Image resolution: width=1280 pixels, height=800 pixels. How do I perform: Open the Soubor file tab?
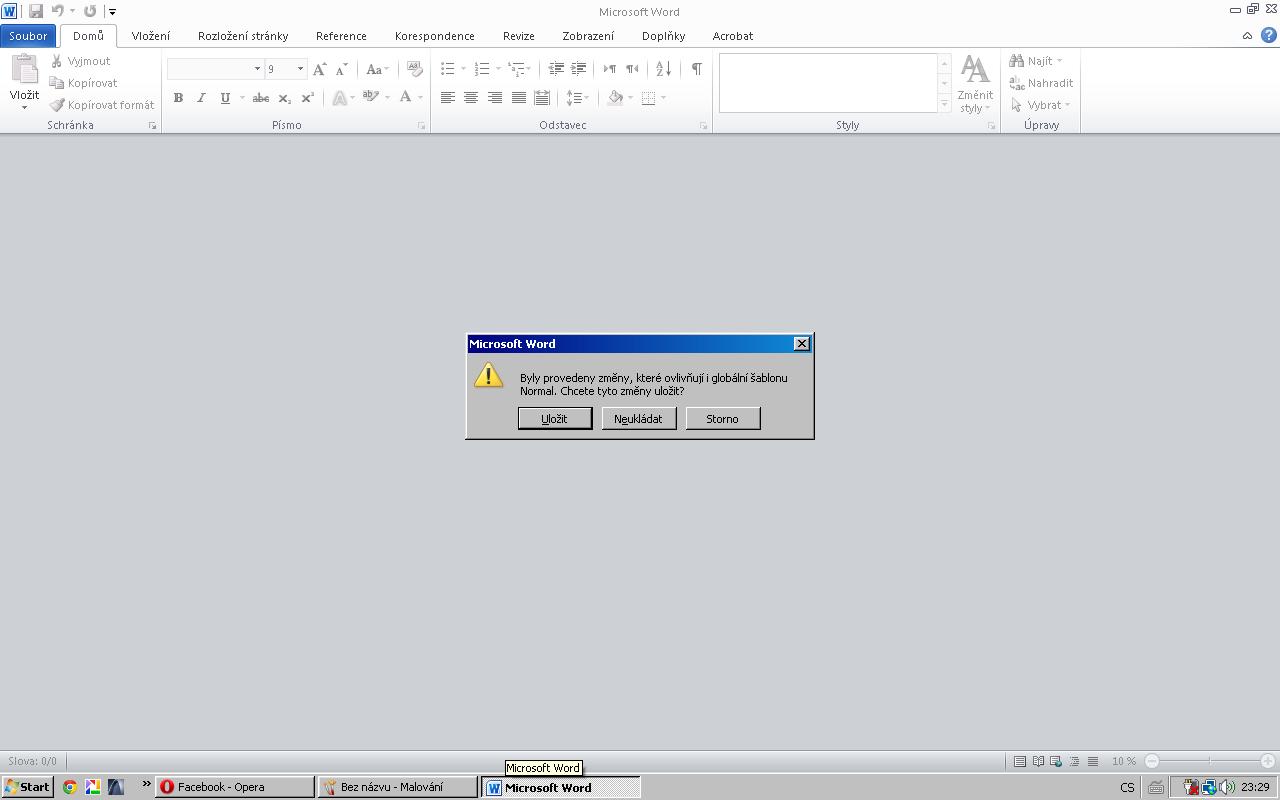click(28, 36)
